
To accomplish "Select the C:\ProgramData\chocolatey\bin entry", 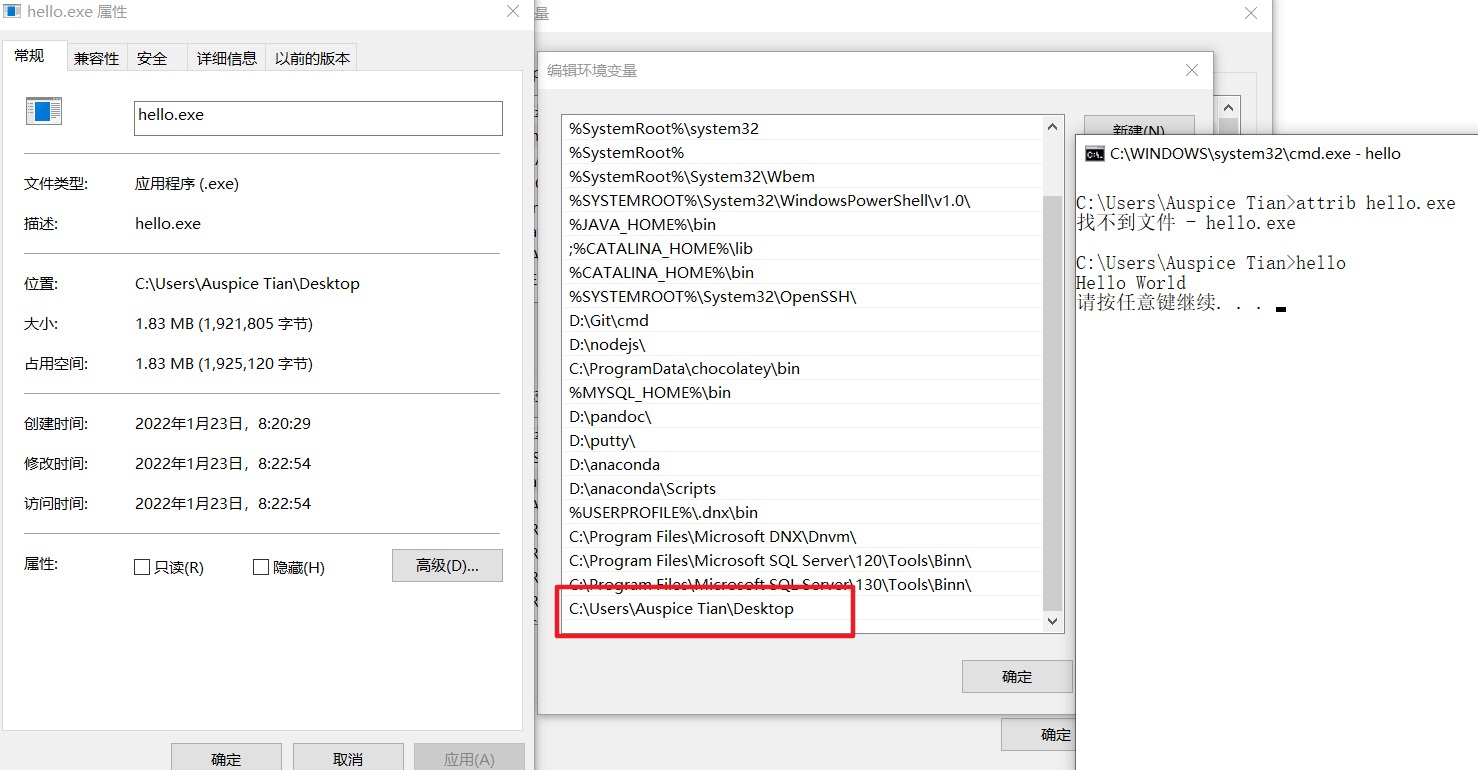I will [801, 368].
